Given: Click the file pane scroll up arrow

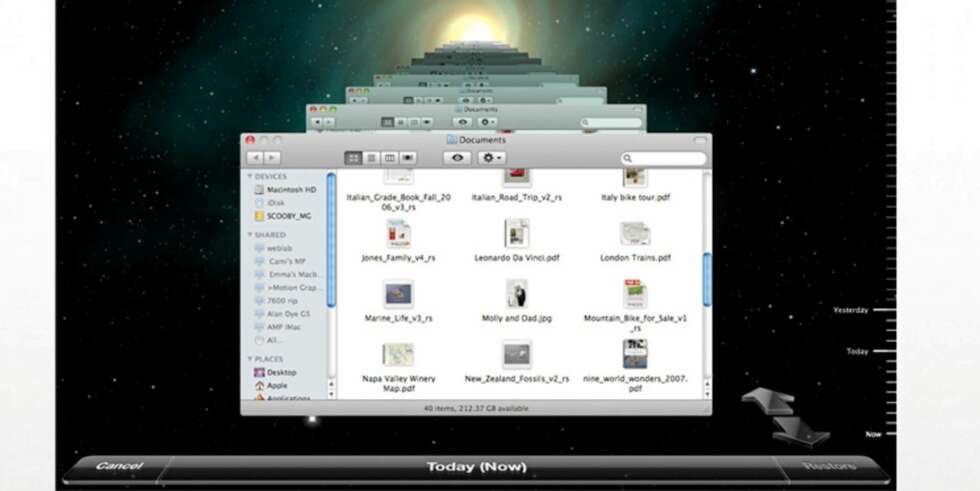Looking at the screenshot, I should click(707, 385).
